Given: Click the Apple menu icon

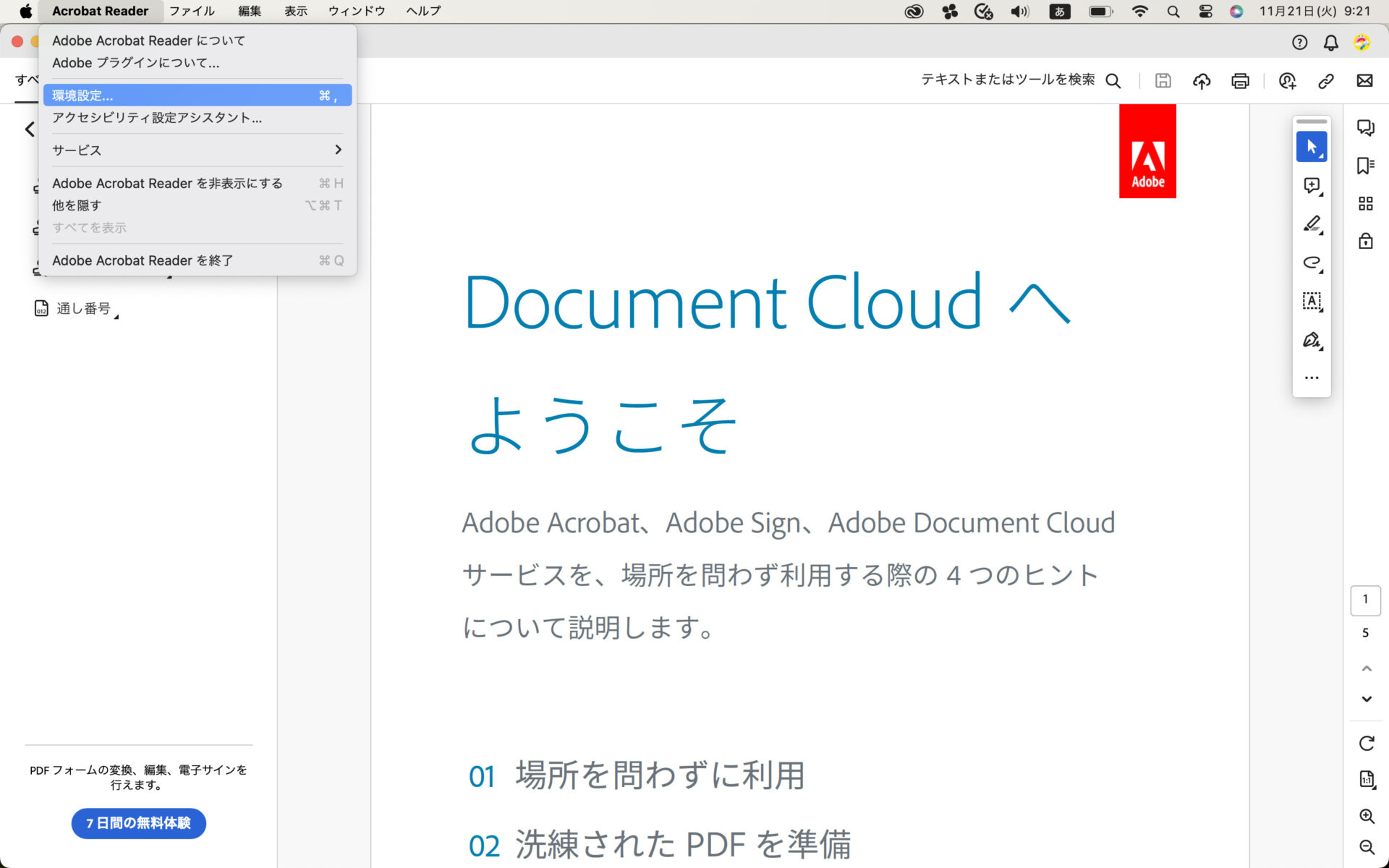Looking at the screenshot, I should click(25, 11).
